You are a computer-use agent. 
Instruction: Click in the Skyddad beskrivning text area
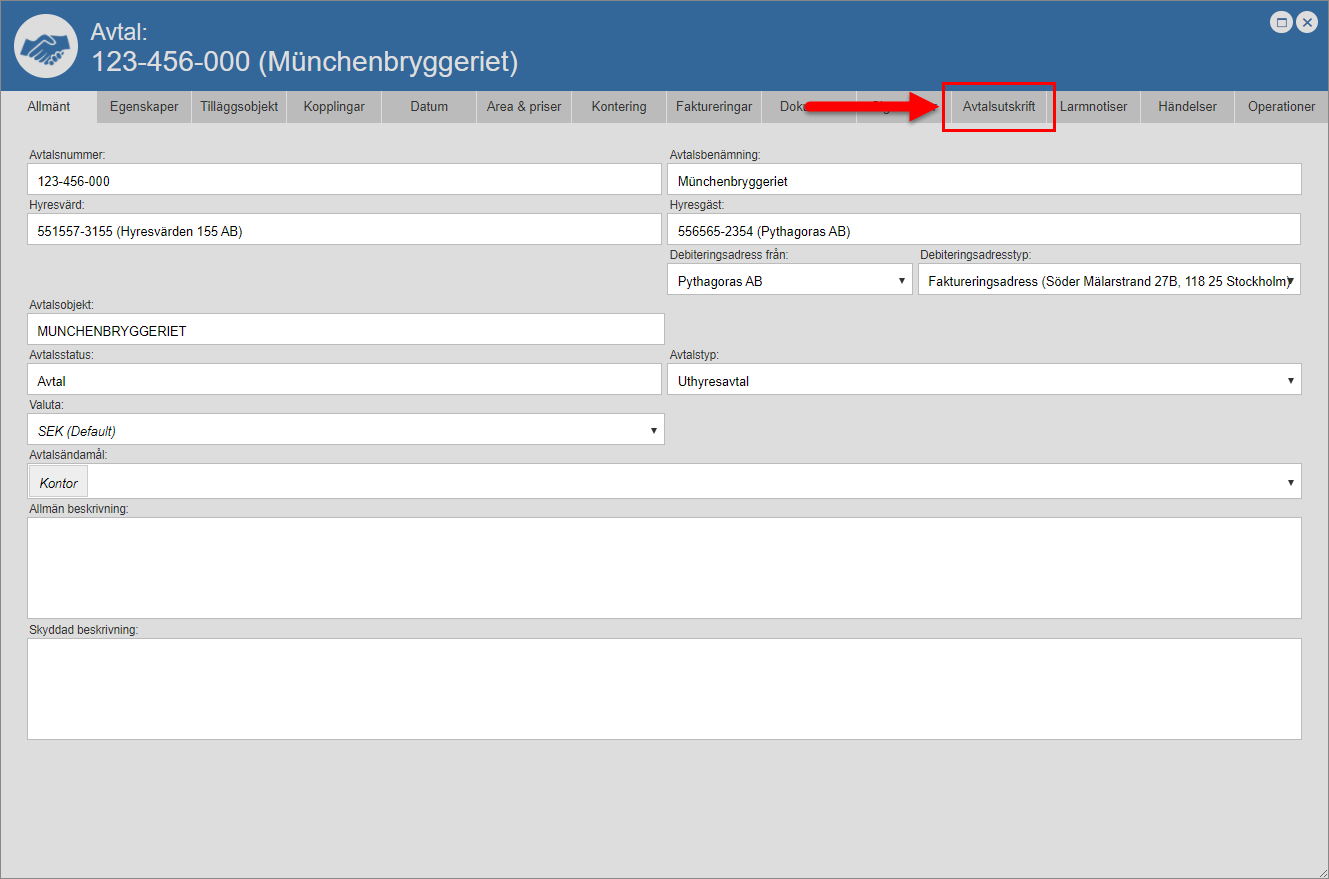click(x=664, y=689)
